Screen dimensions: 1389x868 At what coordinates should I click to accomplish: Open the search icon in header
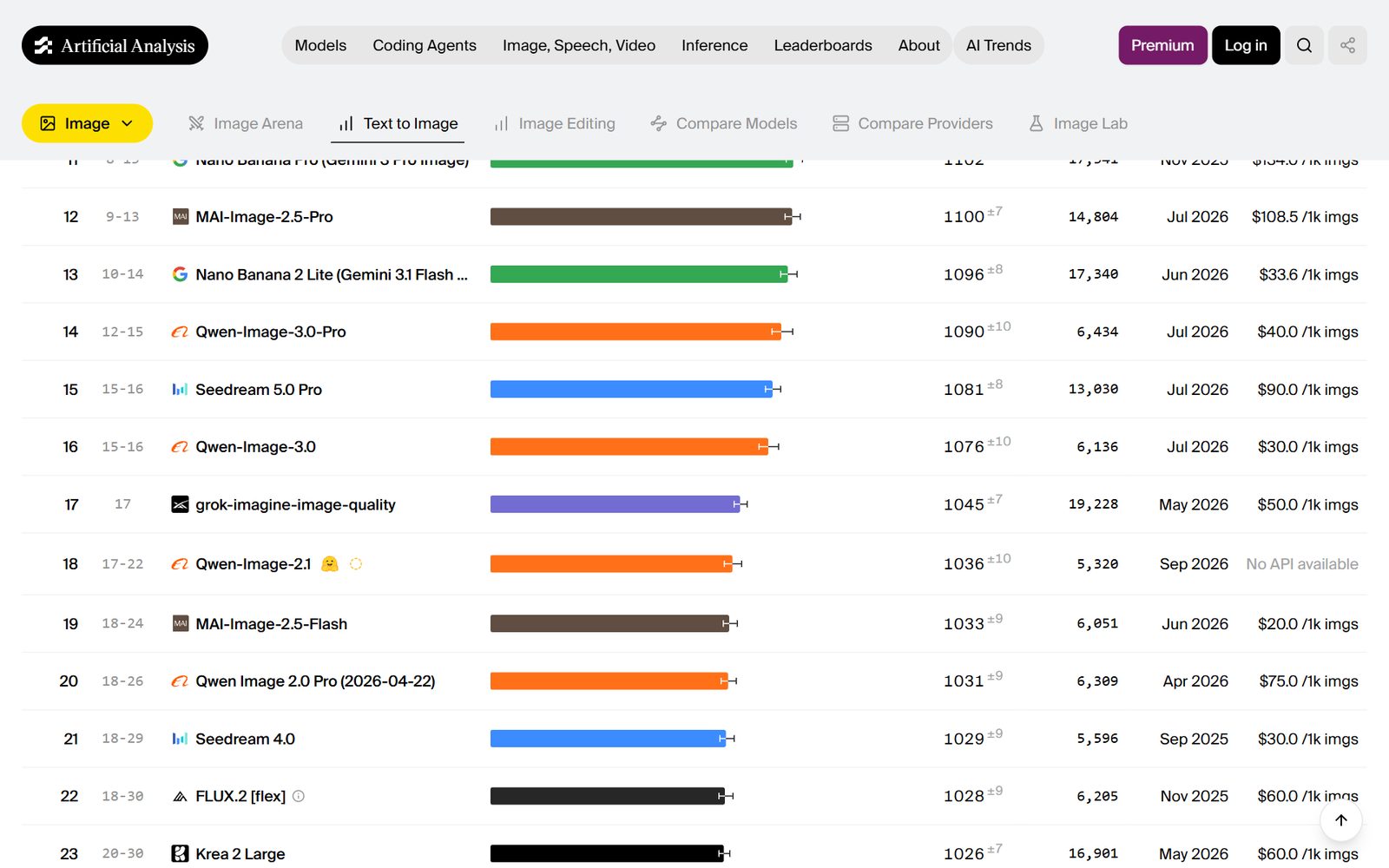[x=1304, y=45]
